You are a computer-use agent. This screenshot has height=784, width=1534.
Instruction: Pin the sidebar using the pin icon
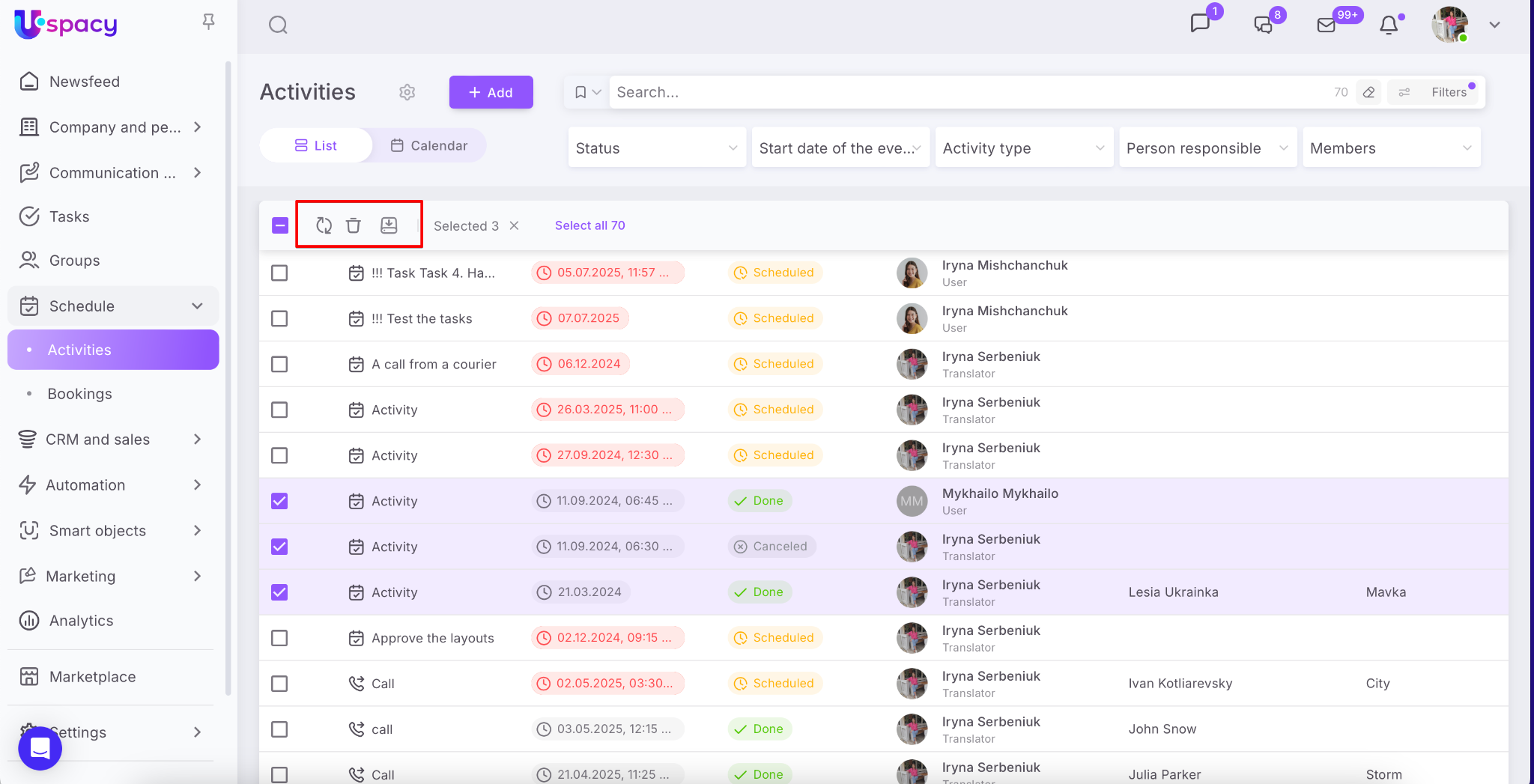[209, 22]
